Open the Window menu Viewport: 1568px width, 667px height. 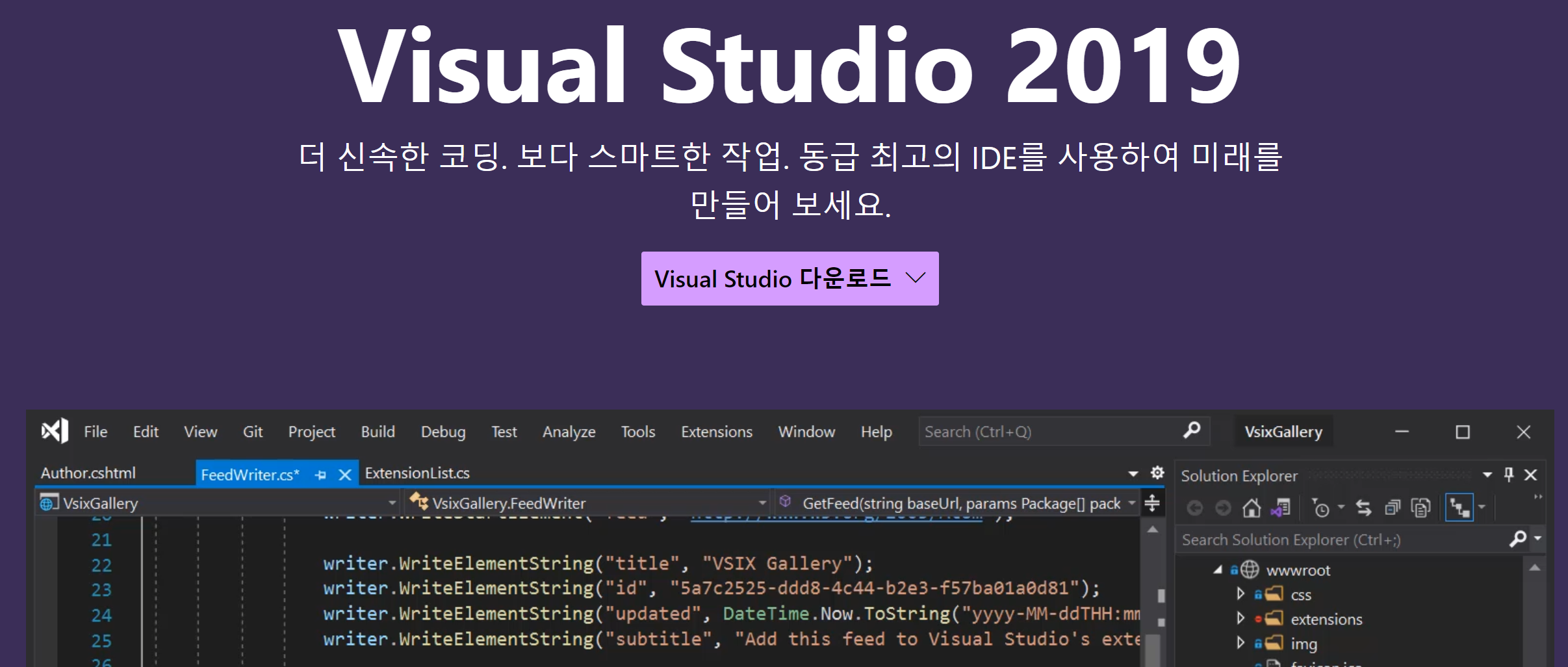click(x=806, y=432)
